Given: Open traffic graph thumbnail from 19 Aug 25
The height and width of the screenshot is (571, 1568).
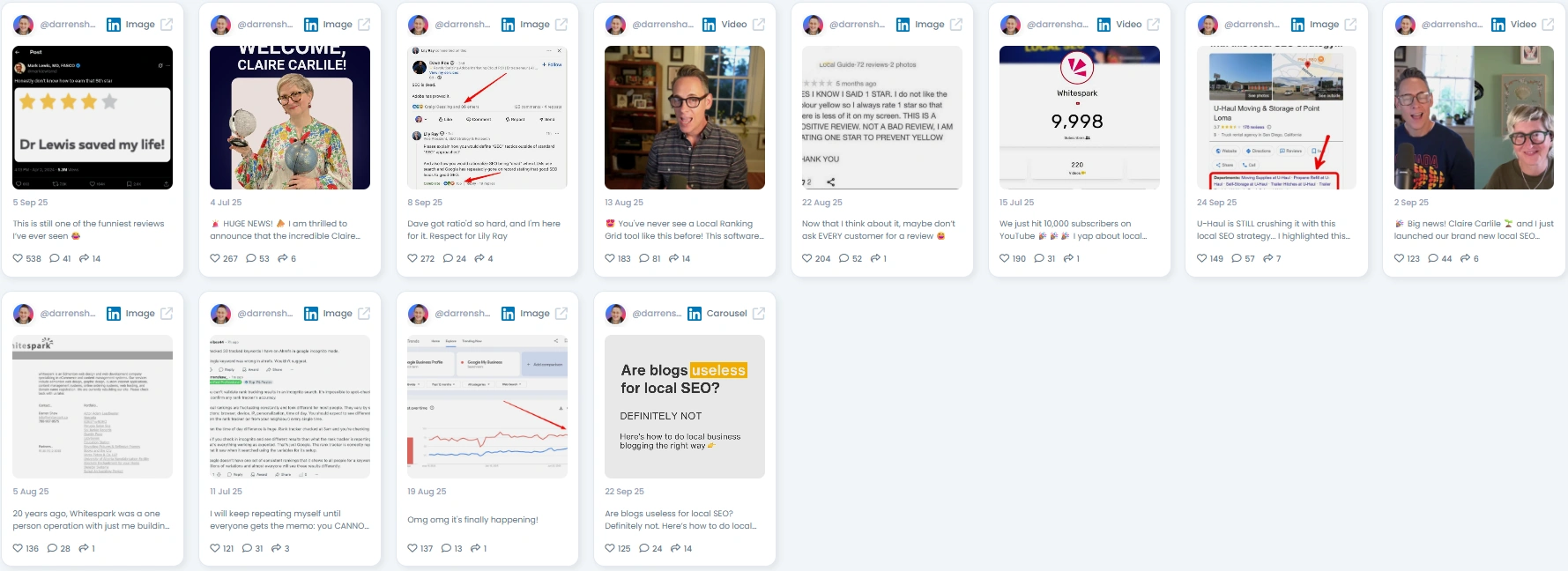Looking at the screenshot, I should 487,406.
